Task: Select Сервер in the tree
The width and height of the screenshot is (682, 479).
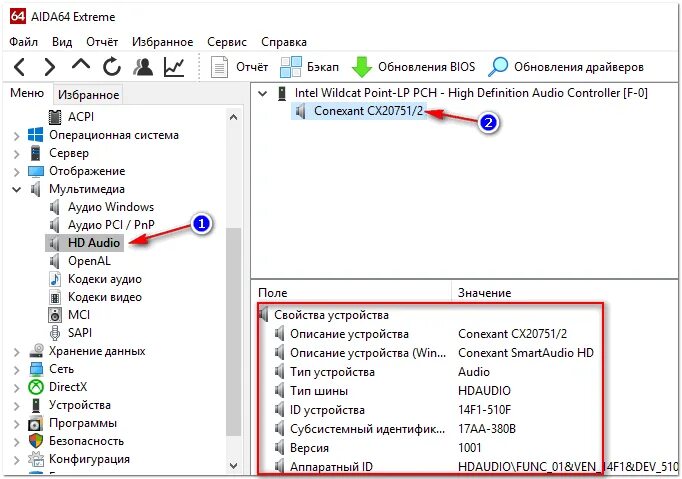Action: click(69, 153)
